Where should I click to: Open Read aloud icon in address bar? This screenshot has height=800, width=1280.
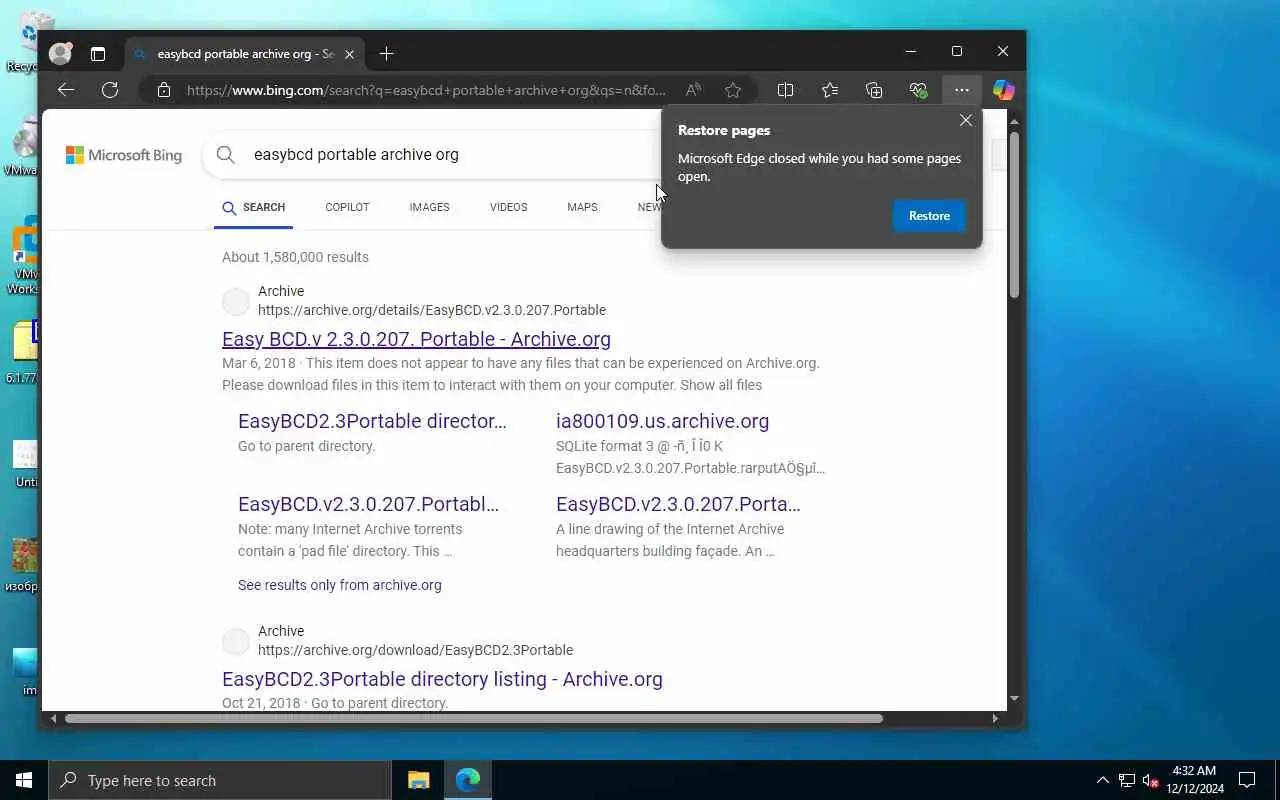pos(693,90)
